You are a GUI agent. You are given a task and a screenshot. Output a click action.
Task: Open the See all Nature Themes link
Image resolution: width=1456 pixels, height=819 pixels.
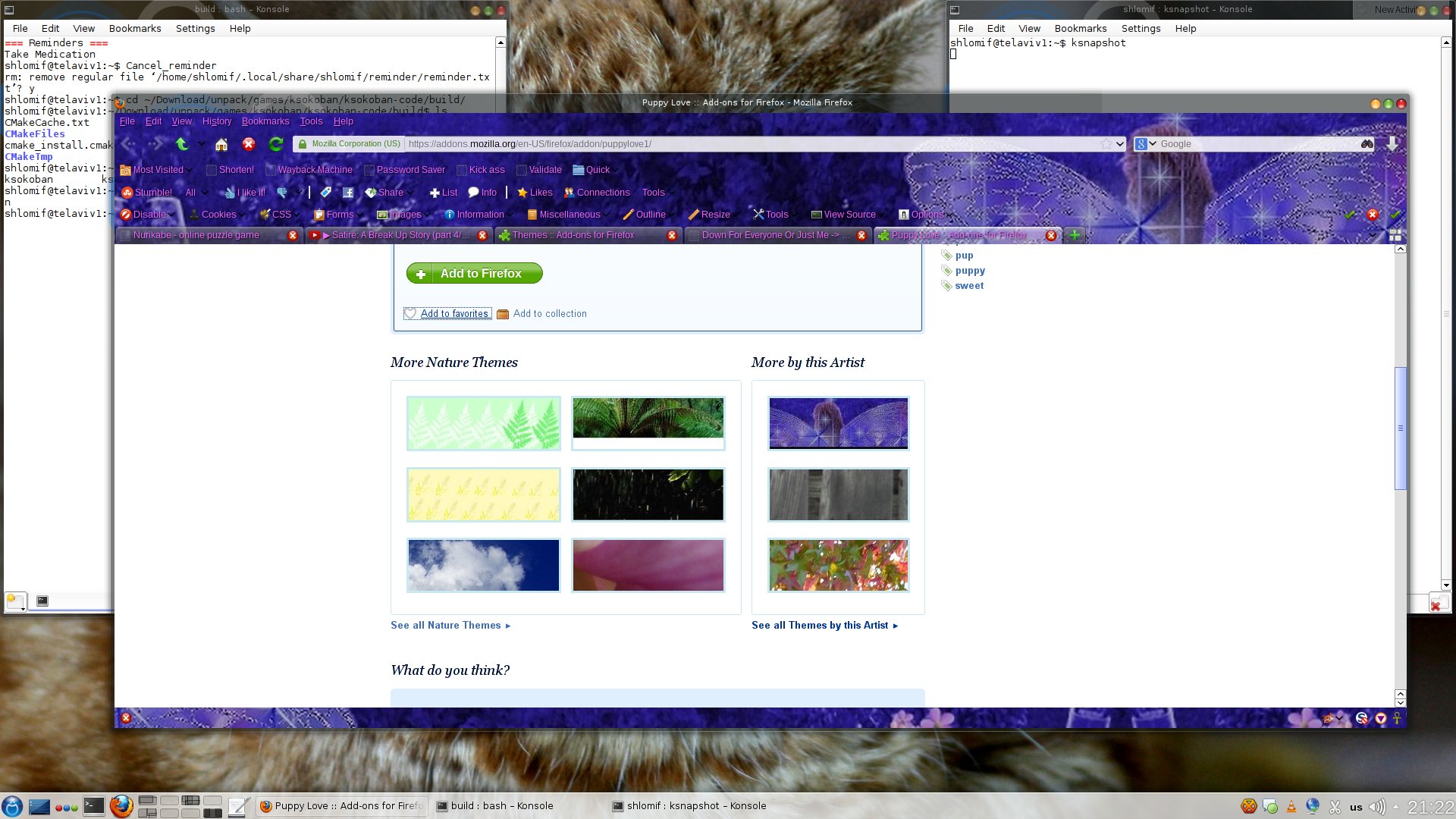click(450, 626)
